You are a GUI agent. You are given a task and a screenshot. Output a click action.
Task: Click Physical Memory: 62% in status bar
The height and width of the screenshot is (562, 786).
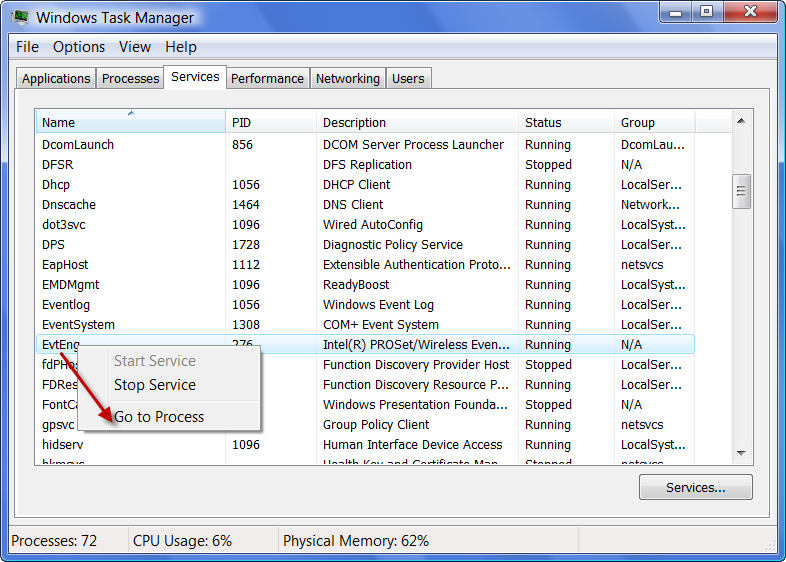point(356,541)
